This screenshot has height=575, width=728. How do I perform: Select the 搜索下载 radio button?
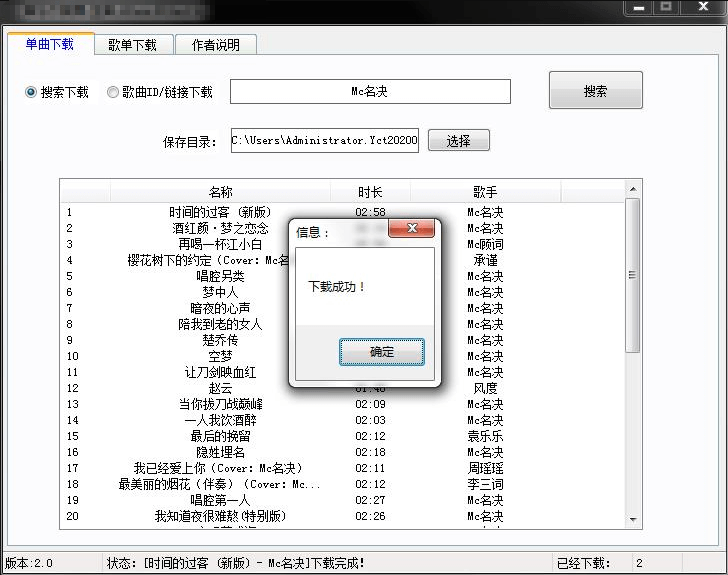coord(31,92)
